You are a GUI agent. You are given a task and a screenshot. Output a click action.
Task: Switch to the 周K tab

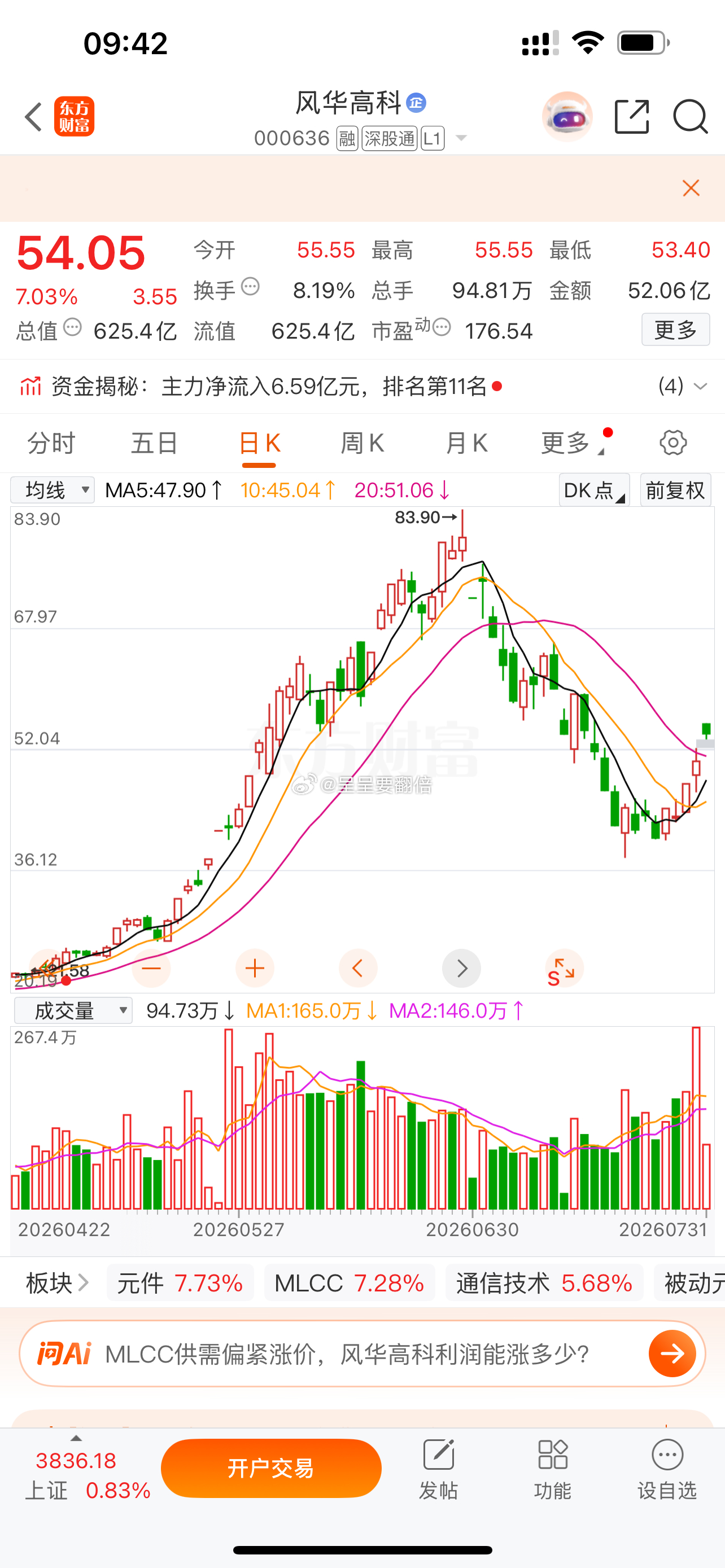[x=362, y=443]
